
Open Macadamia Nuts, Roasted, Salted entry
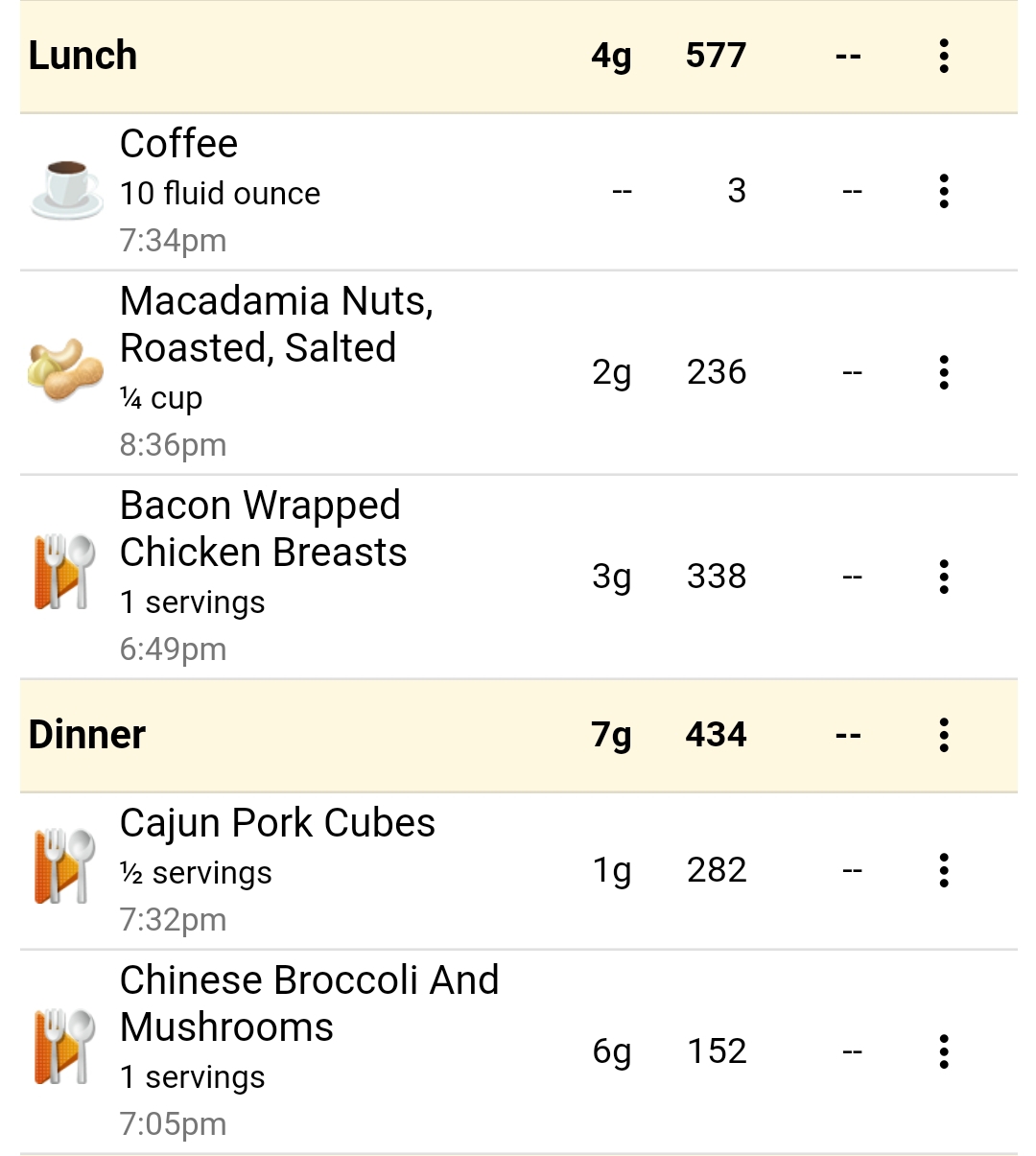click(x=518, y=372)
